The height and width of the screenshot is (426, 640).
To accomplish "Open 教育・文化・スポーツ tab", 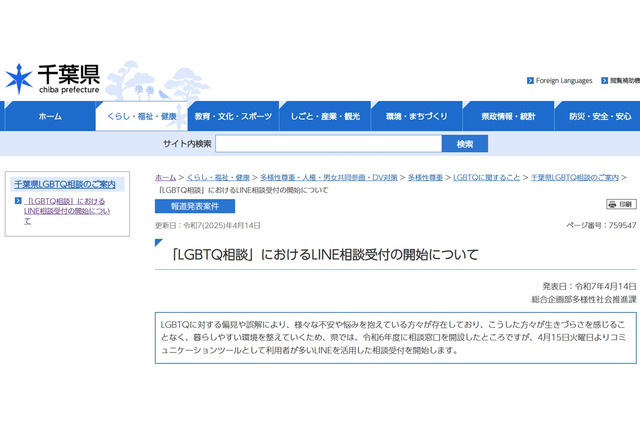I will [x=233, y=116].
